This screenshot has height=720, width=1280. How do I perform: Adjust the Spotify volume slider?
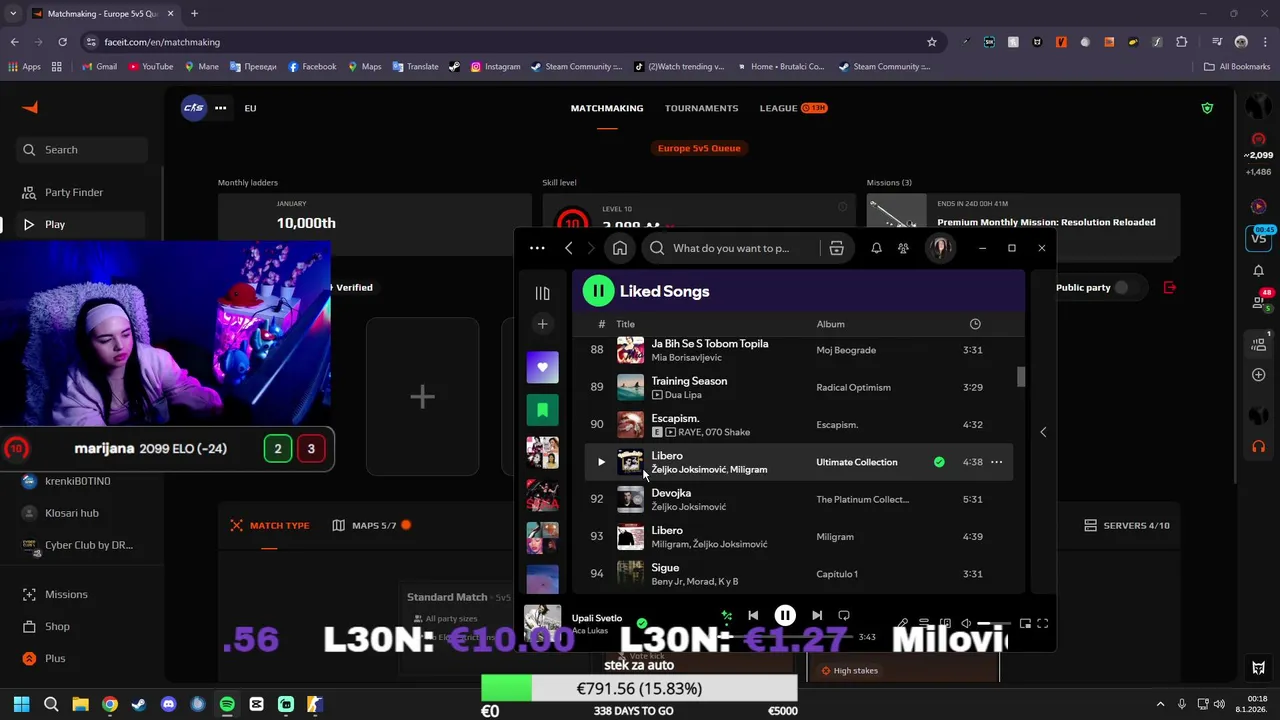point(992,623)
